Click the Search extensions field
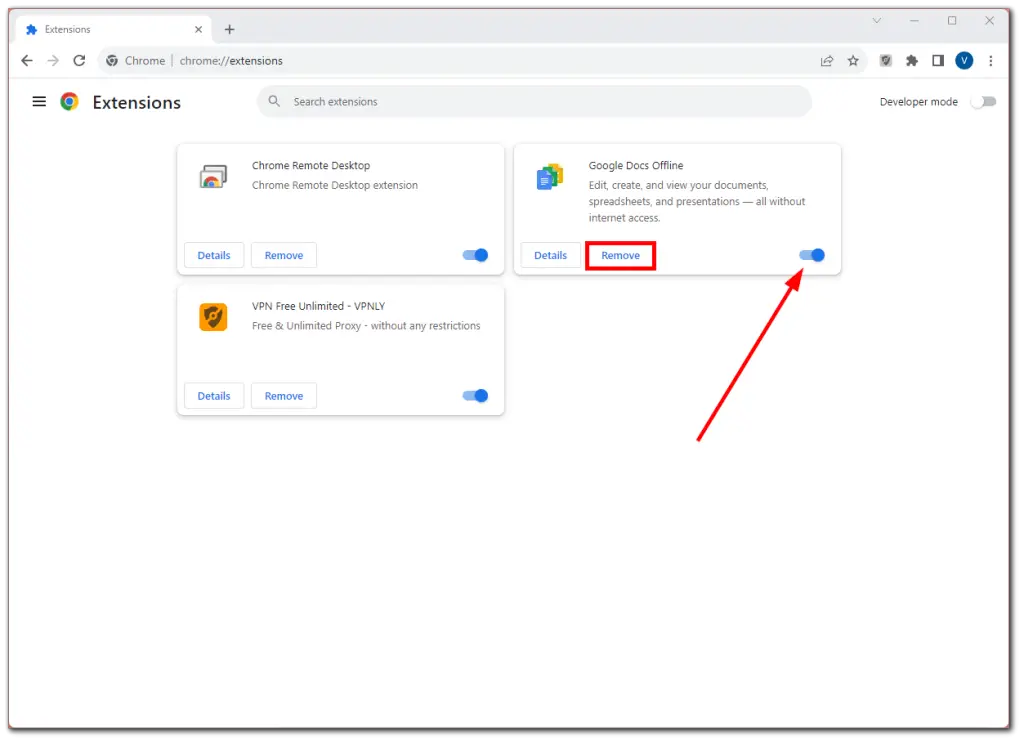This screenshot has width=1024, height=743. click(535, 101)
